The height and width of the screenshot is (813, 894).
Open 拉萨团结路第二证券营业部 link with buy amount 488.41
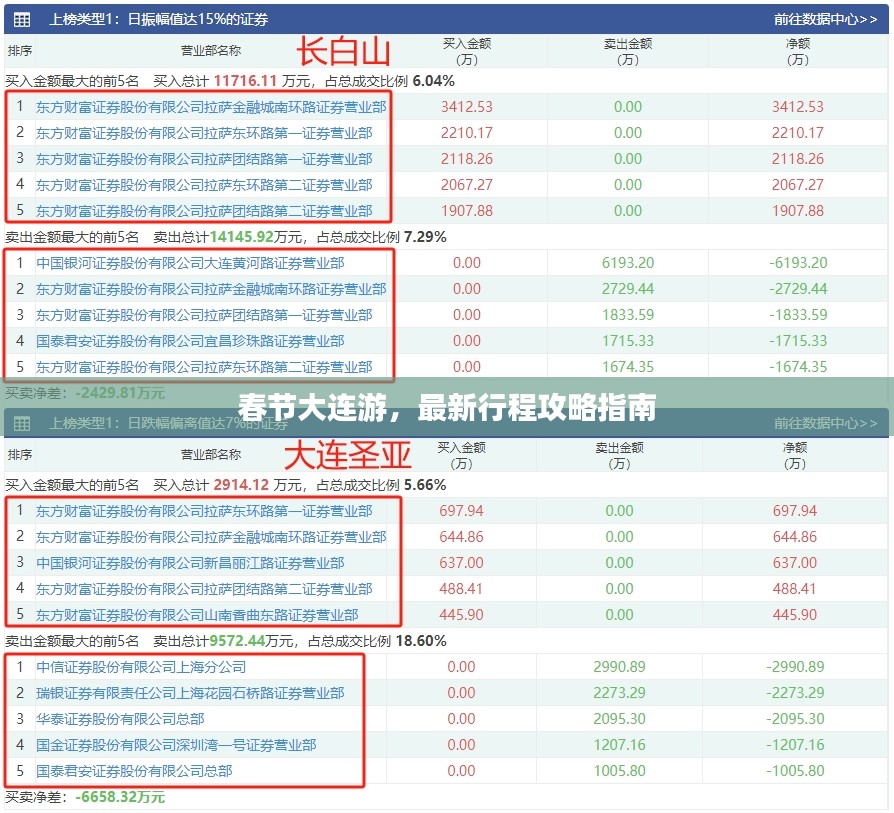(204, 589)
